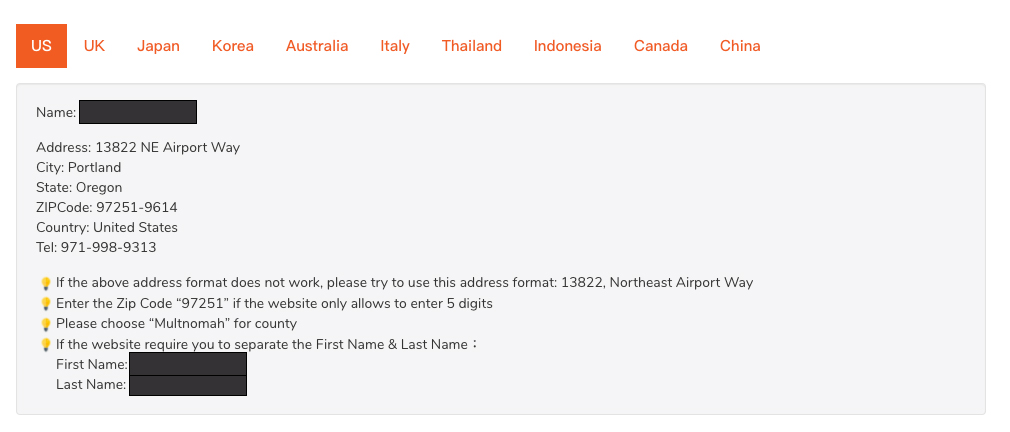Switch to the UK tab
1010x432 pixels.
click(94, 46)
